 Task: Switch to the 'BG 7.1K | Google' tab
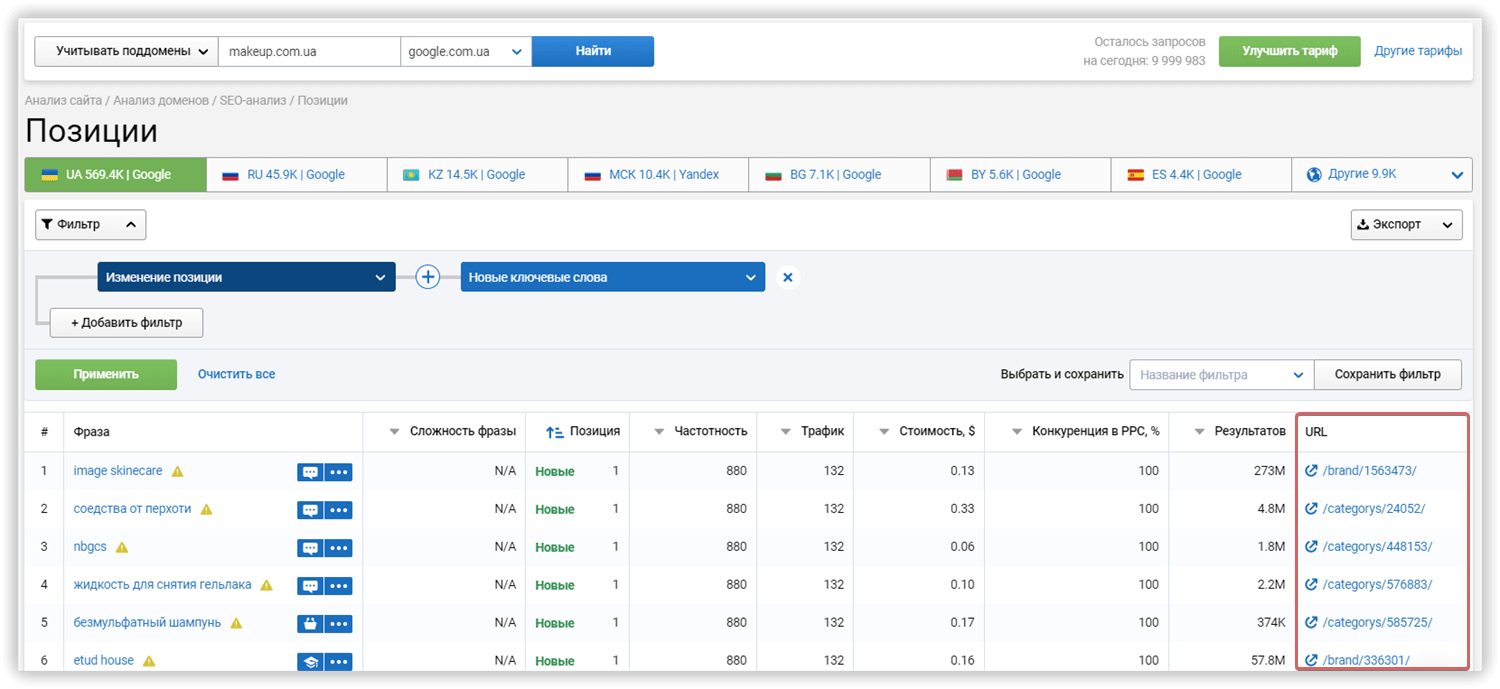[x=839, y=174]
